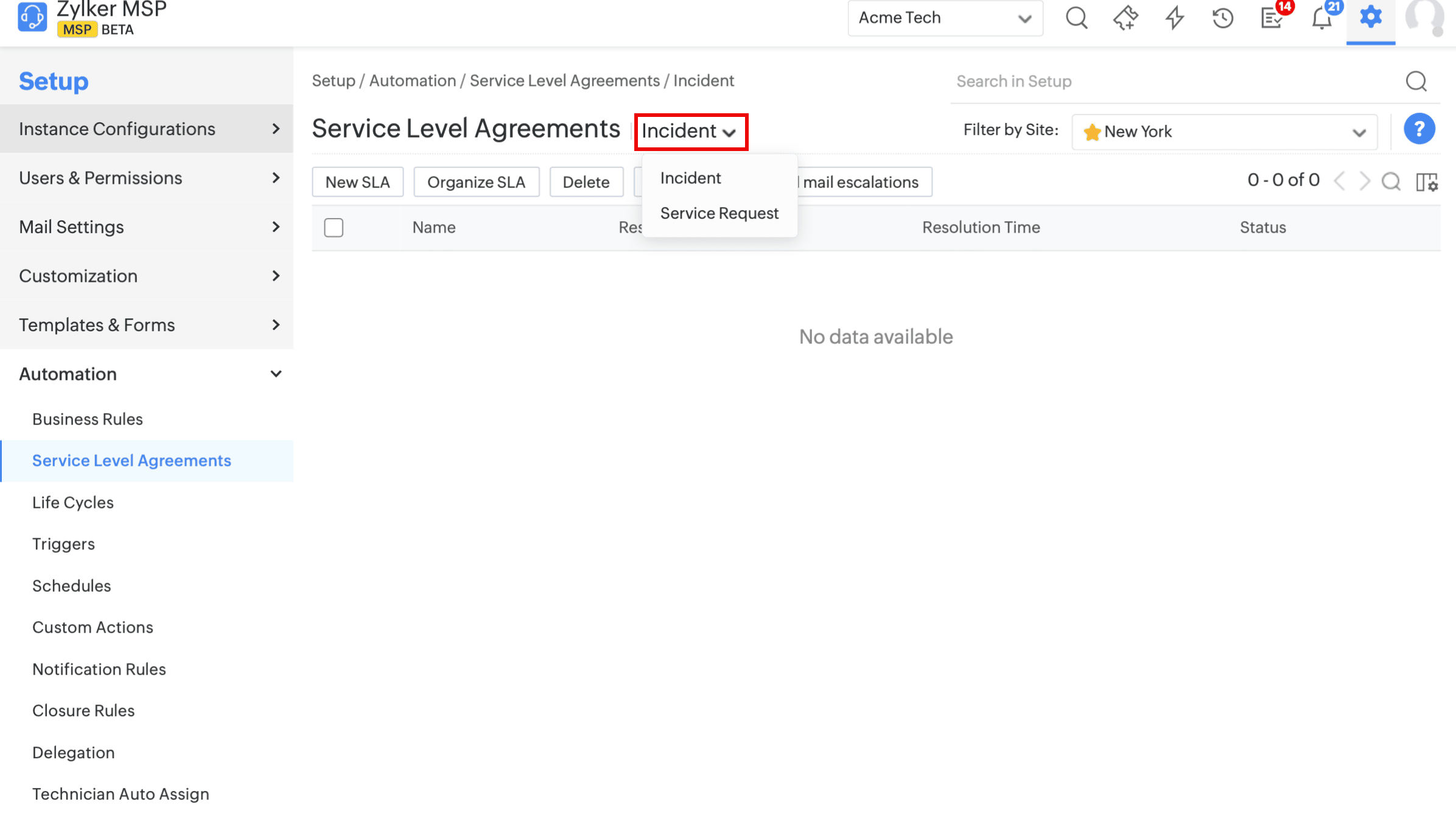
Task: Open the tasks icon with 14 badge
Action: point(1272,18)
